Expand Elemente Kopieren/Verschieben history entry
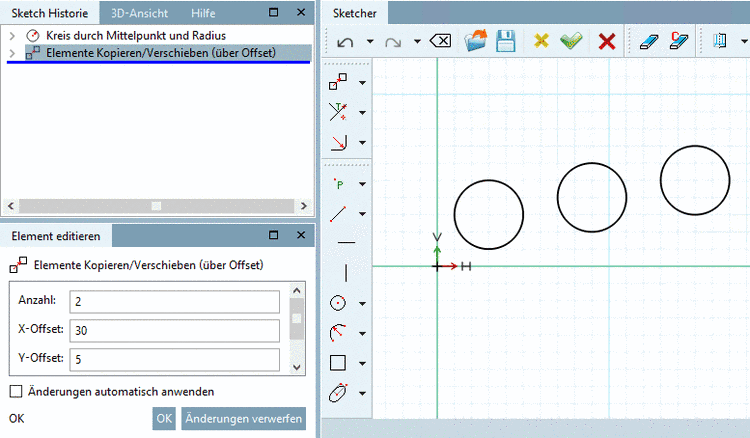Screen dimensions: 750x438 coord(12,53)
